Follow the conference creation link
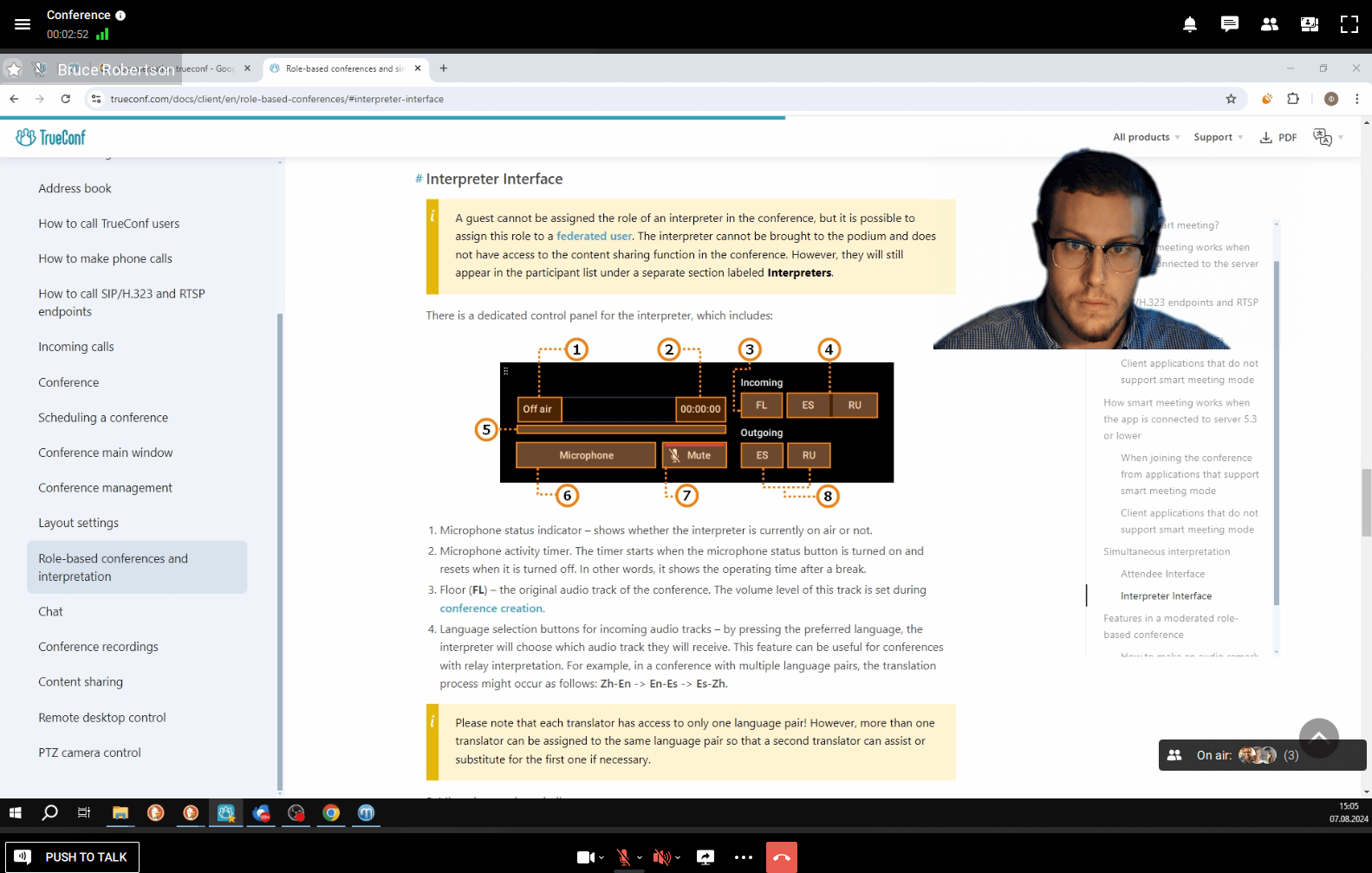1372x873 pixels. (491, 609)
